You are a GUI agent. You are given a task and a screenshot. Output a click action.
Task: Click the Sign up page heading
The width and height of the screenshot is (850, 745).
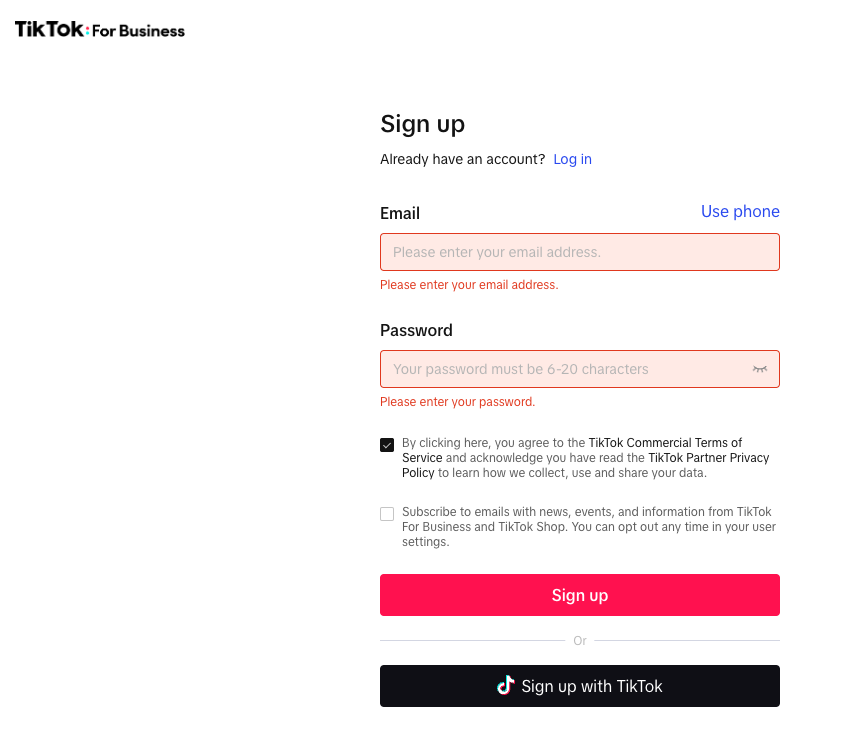click(422, 124)
